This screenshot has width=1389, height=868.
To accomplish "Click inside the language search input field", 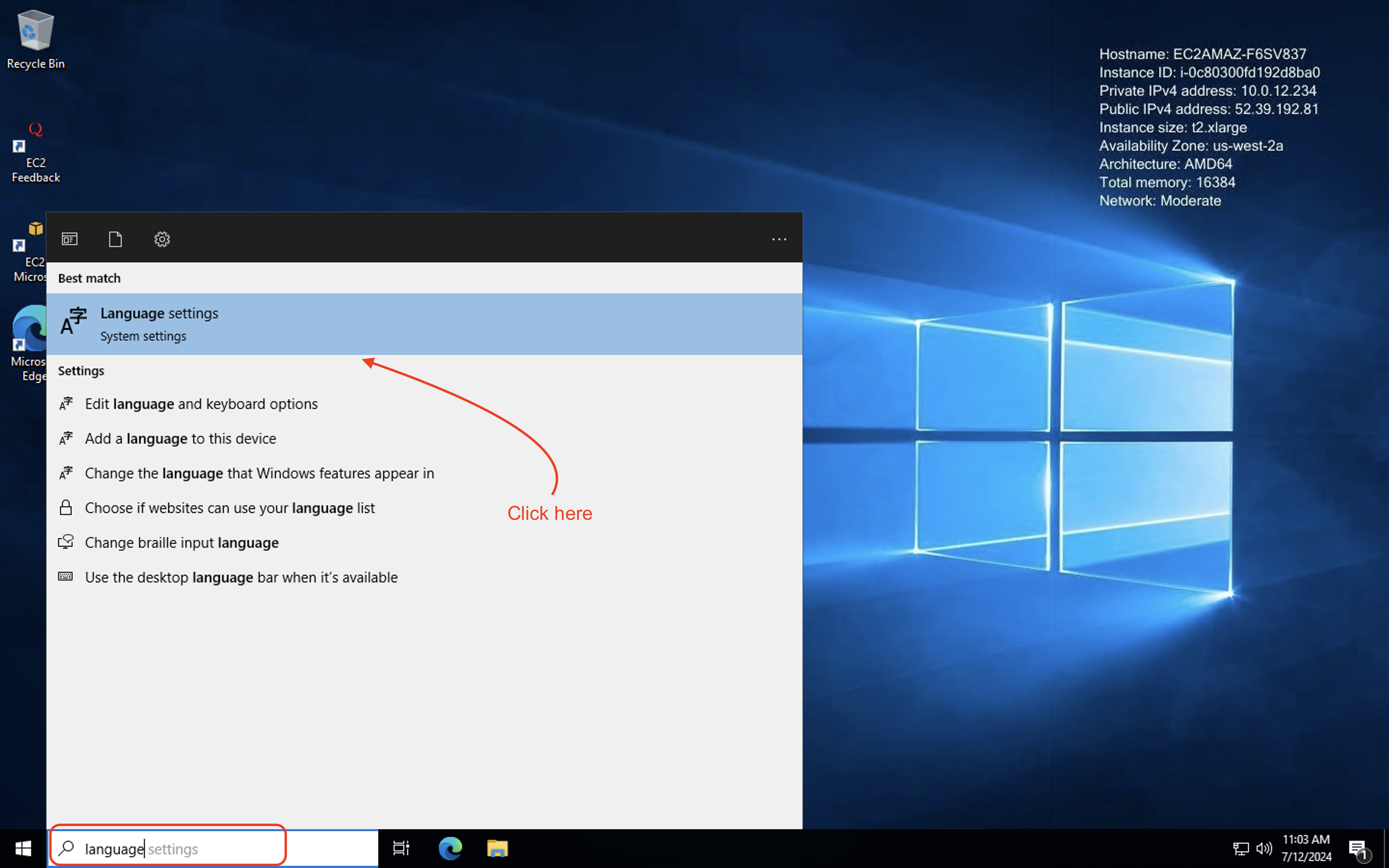I will [166, 848].
